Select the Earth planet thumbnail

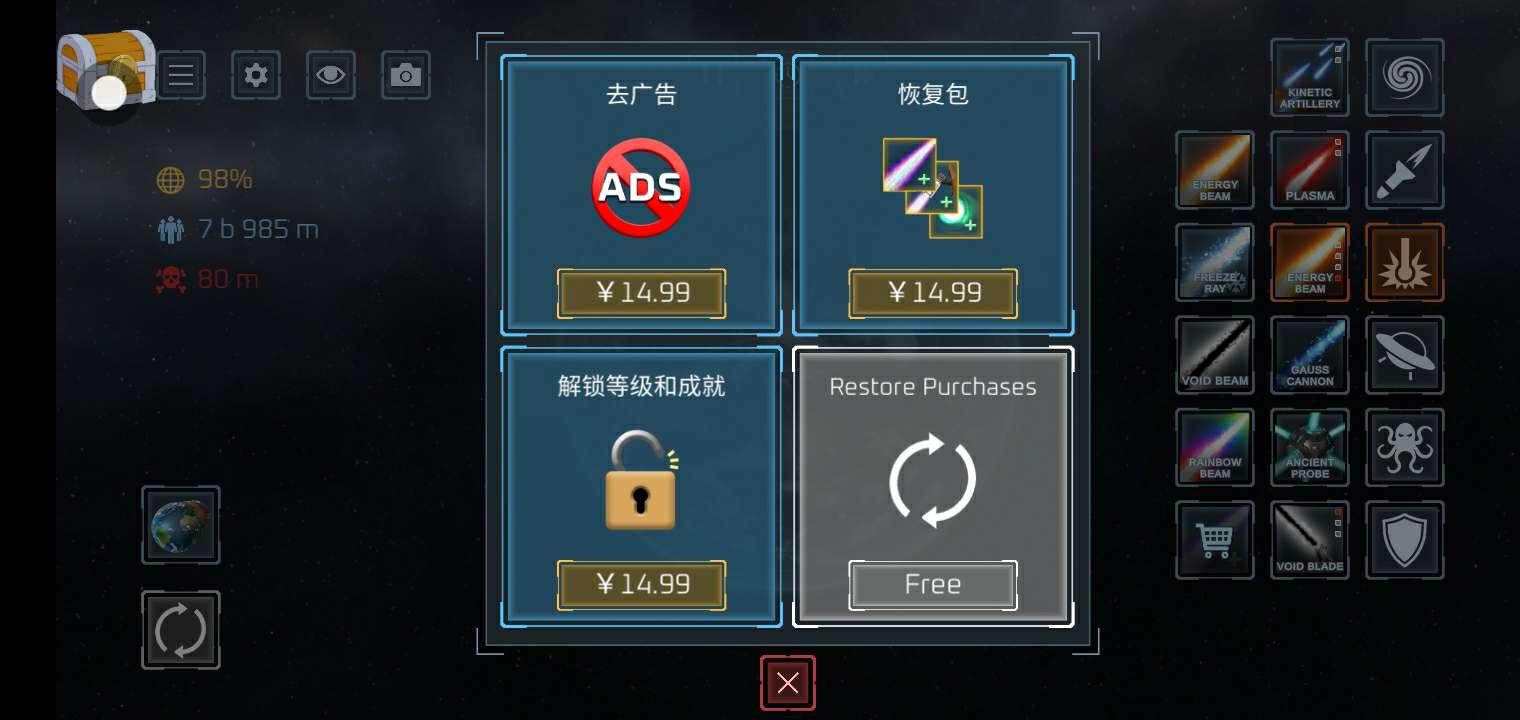tap(181, 525)
